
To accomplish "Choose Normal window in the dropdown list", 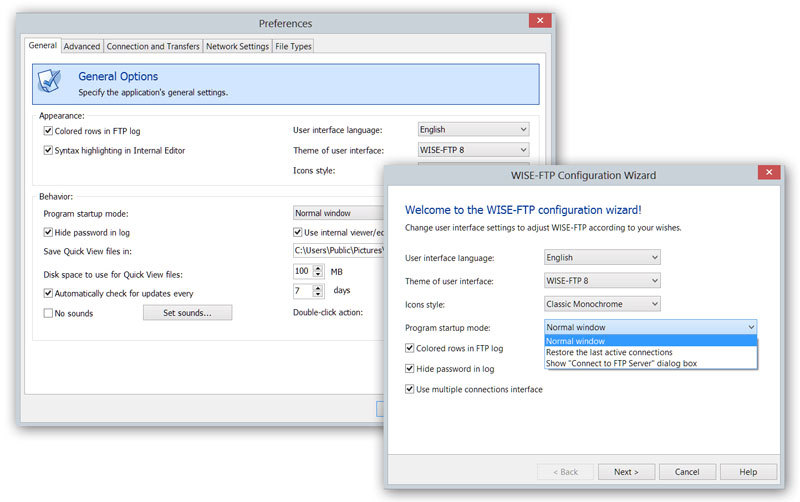I will (651, 341).
